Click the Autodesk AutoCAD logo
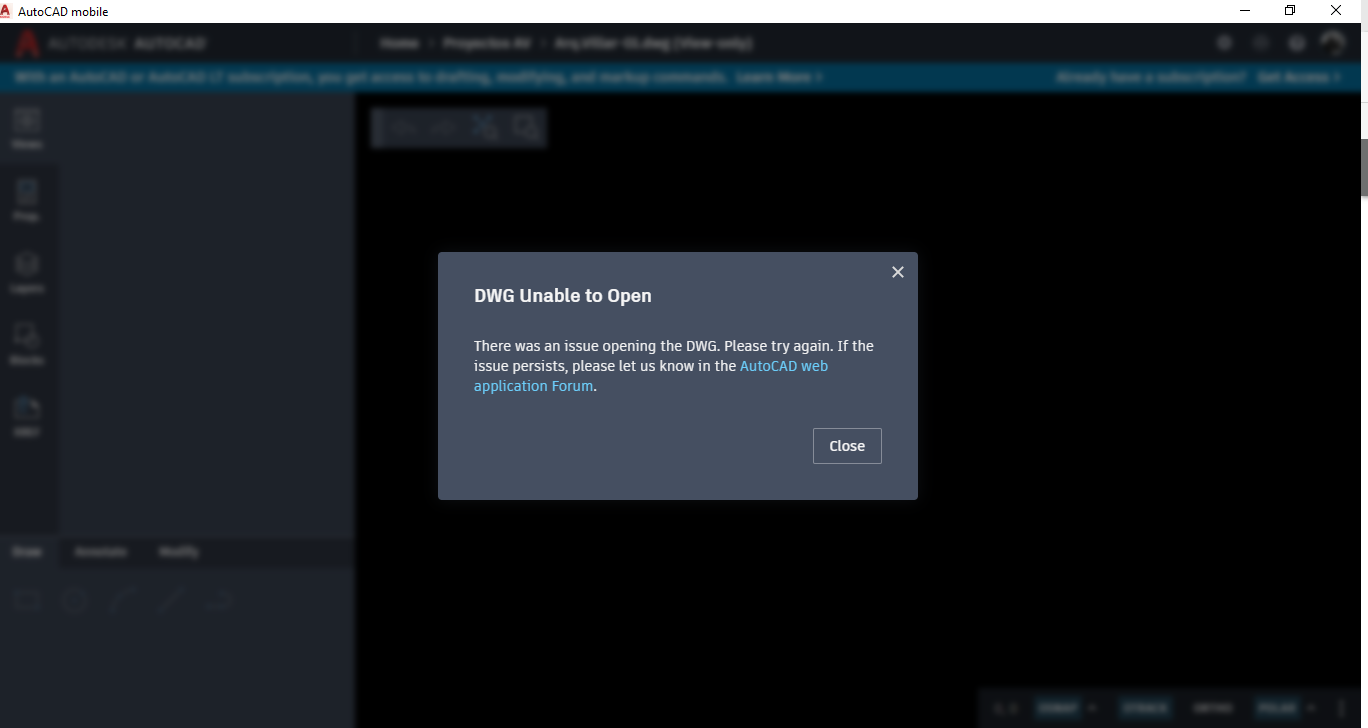 click(110, 44)
